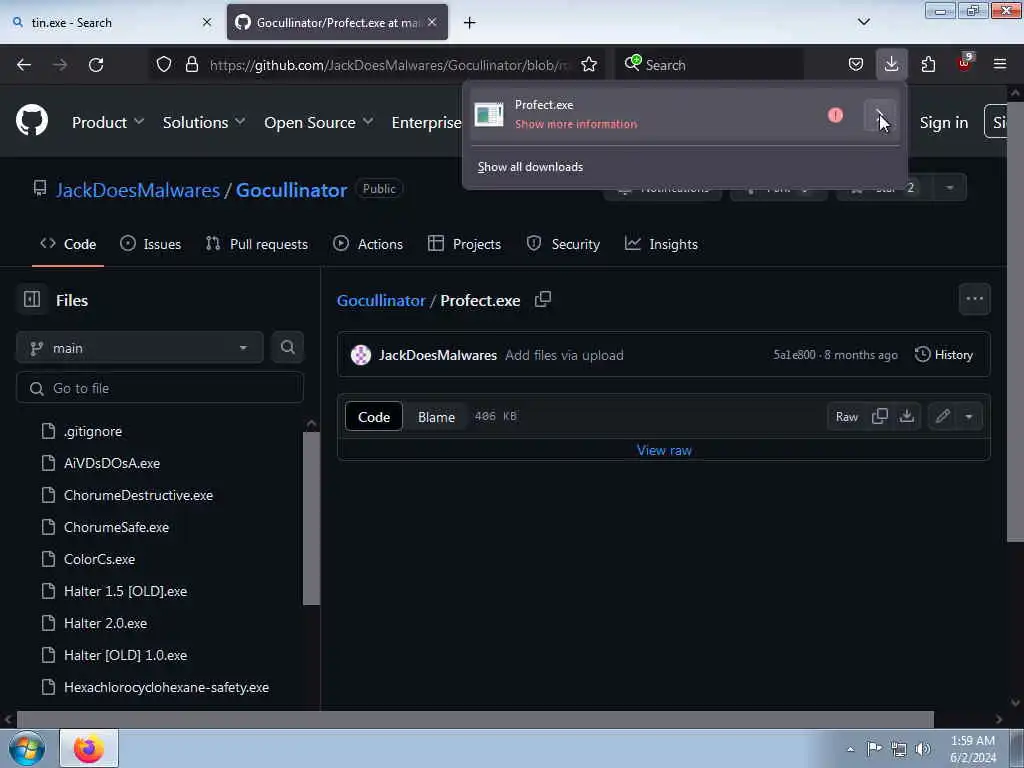
Task: Copy file path next to Profect.exe
Action: (x=543, y=300)
